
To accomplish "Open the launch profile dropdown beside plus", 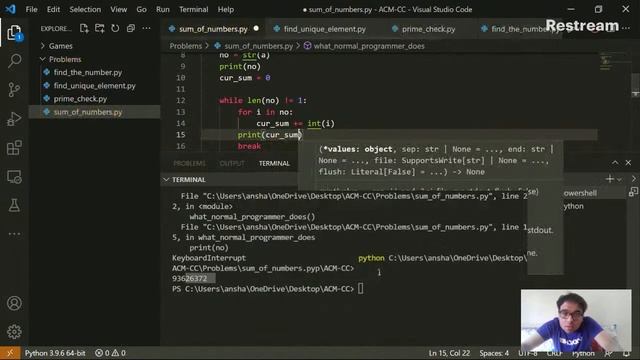I will 620,179.
